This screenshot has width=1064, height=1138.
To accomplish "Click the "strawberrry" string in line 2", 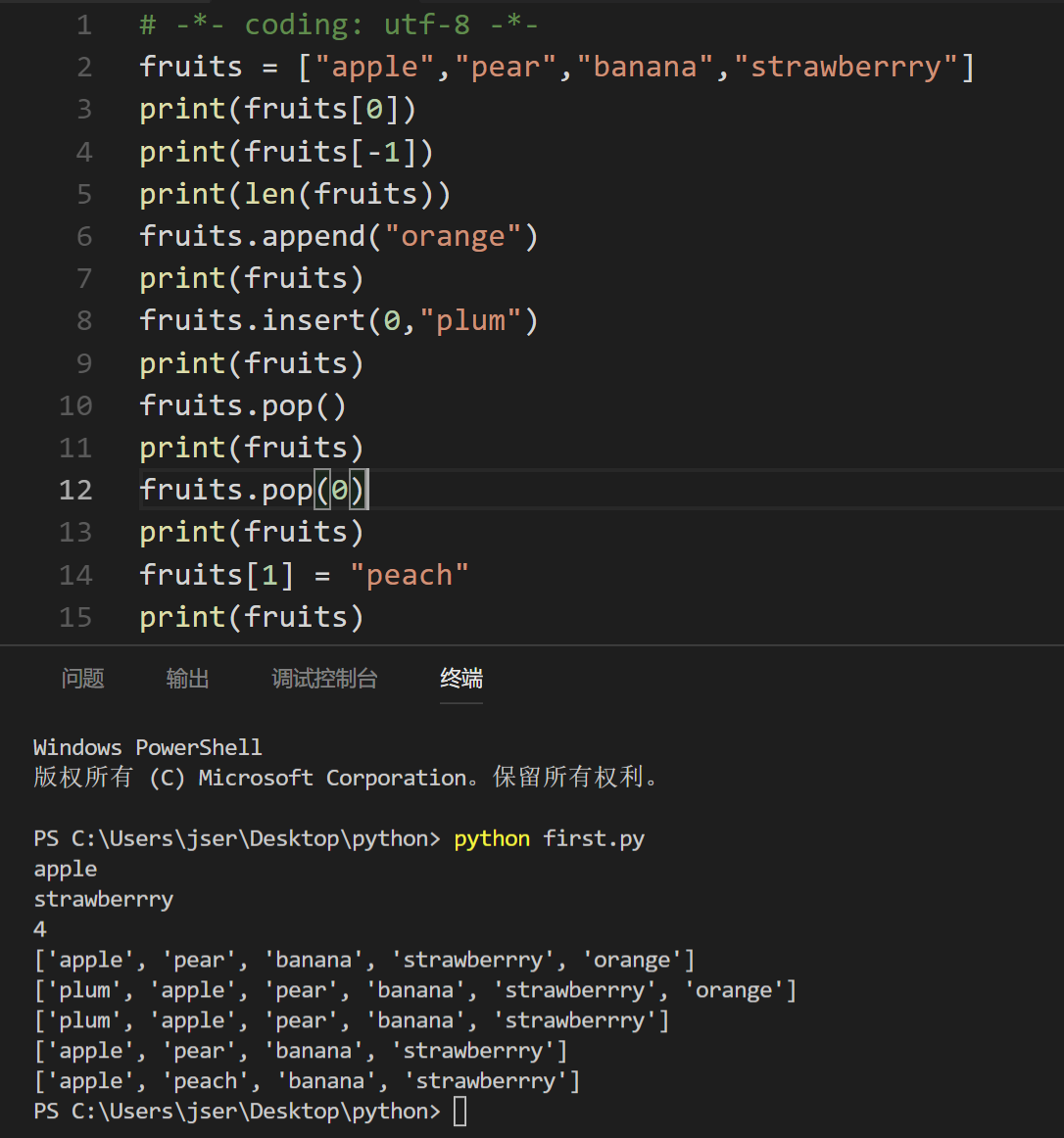I will [x=846, y=67].
